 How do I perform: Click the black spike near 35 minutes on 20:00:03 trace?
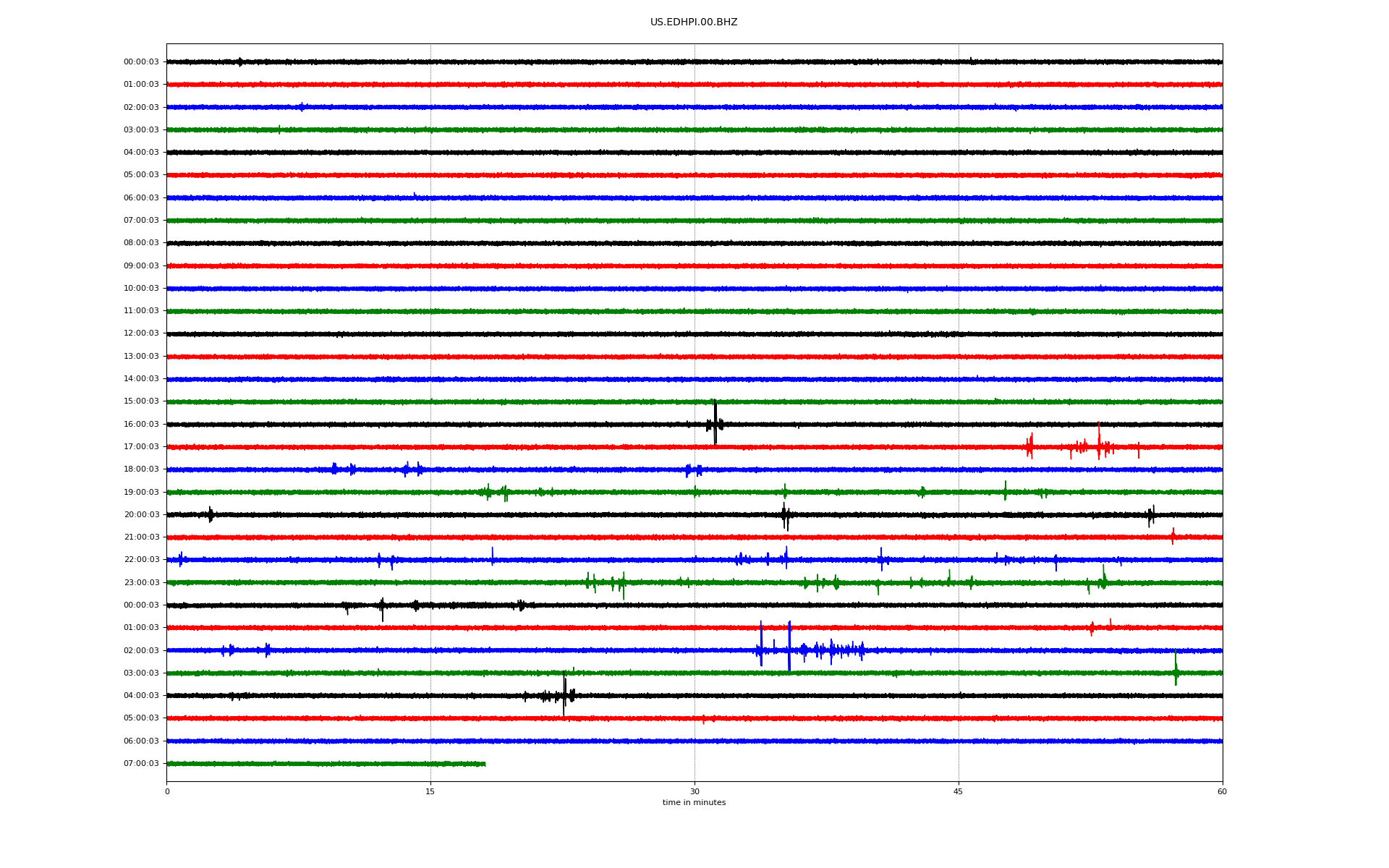pos(785,516)
